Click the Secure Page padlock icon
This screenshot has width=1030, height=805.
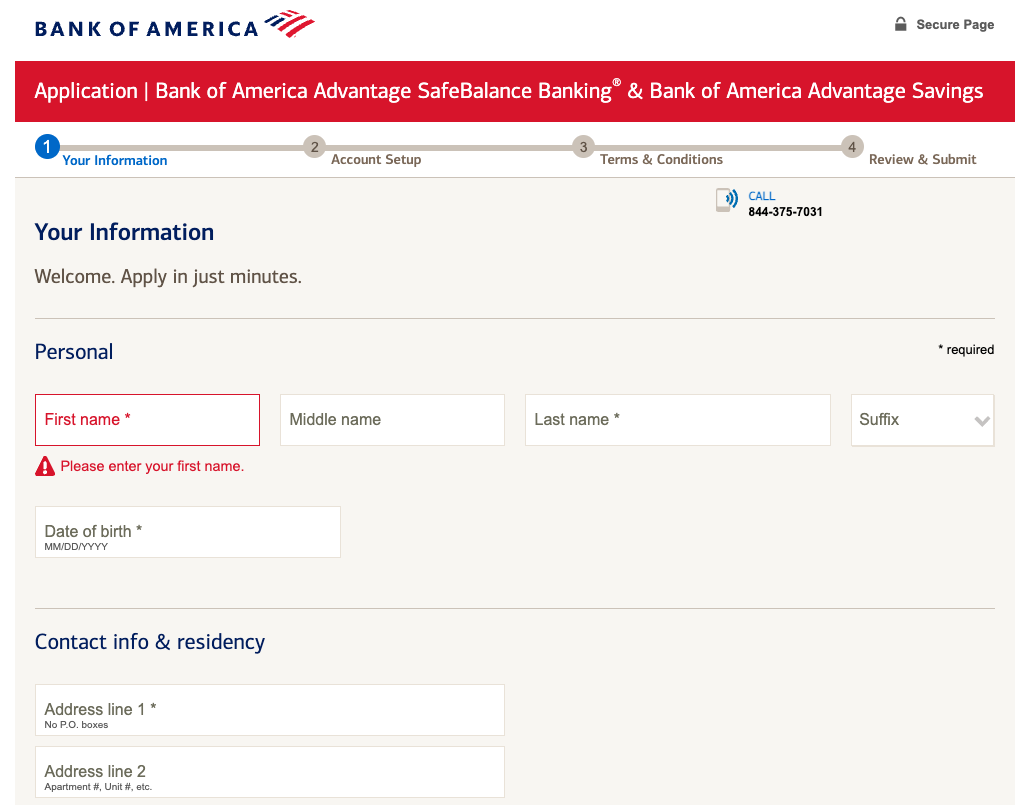(900, 24)
